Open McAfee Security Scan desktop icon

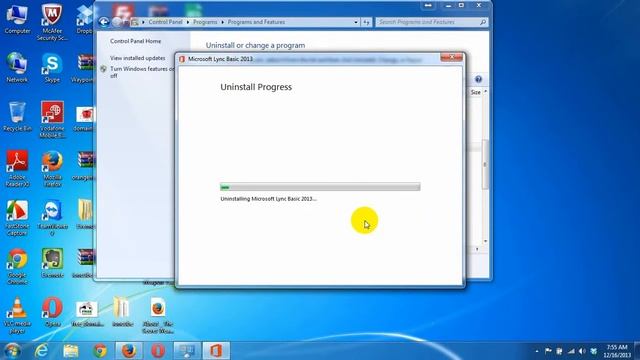tap(52, 22)
